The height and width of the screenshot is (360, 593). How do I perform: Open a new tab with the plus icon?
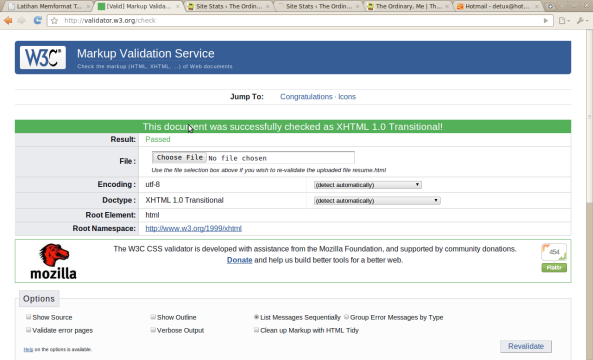(x=550, y=6)
